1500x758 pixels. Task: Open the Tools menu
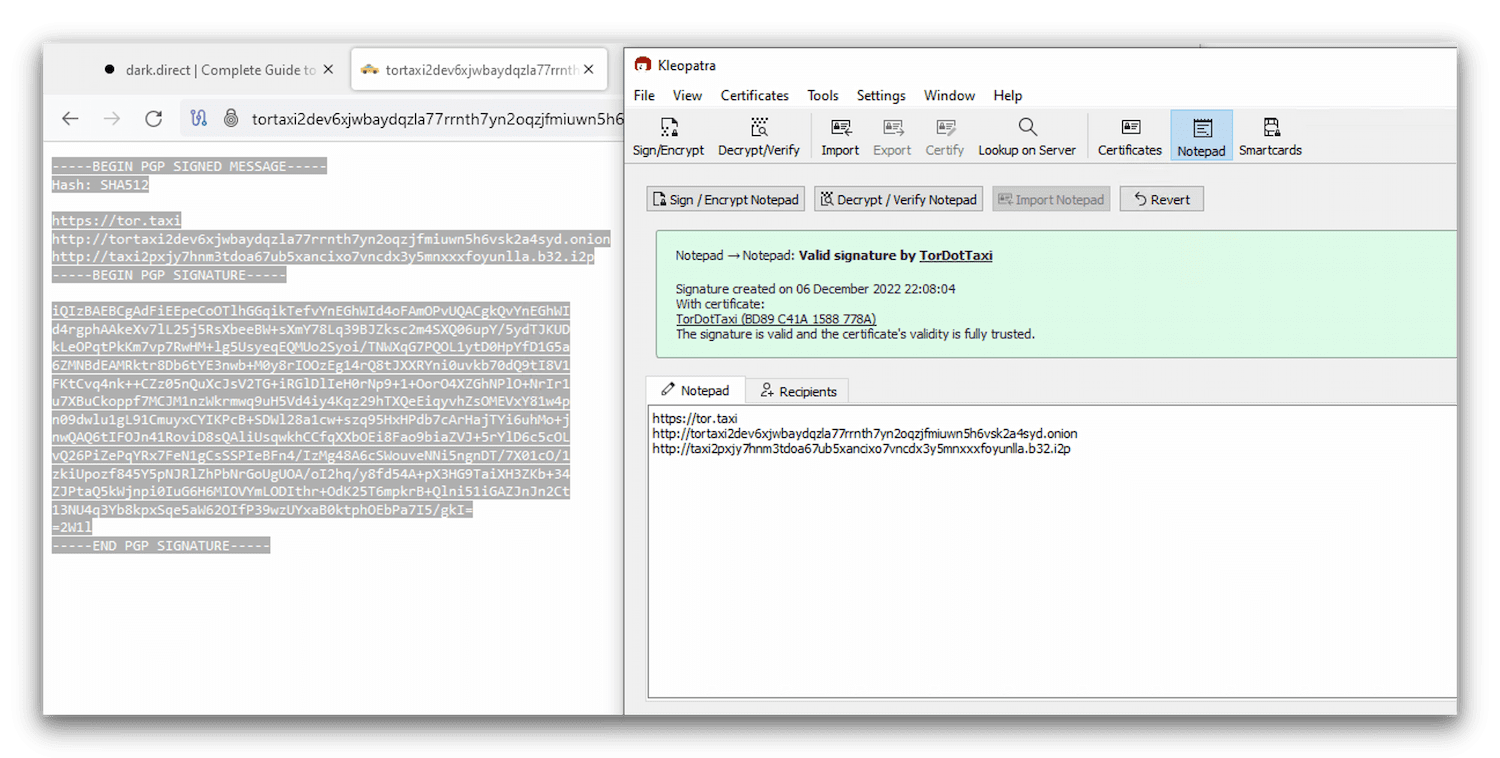[823, 95]
